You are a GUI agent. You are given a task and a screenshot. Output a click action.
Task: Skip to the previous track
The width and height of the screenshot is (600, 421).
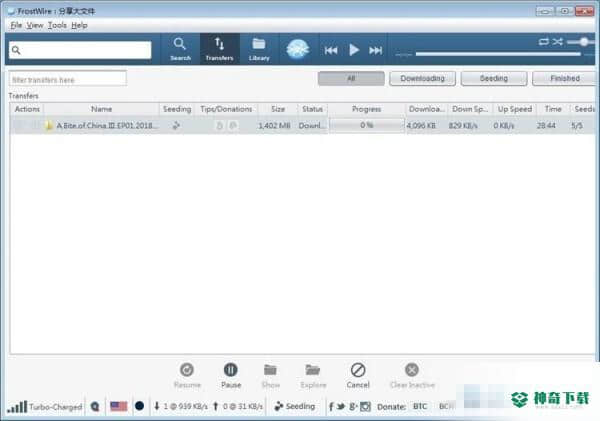pyautogui.click(x=331, y=50)
